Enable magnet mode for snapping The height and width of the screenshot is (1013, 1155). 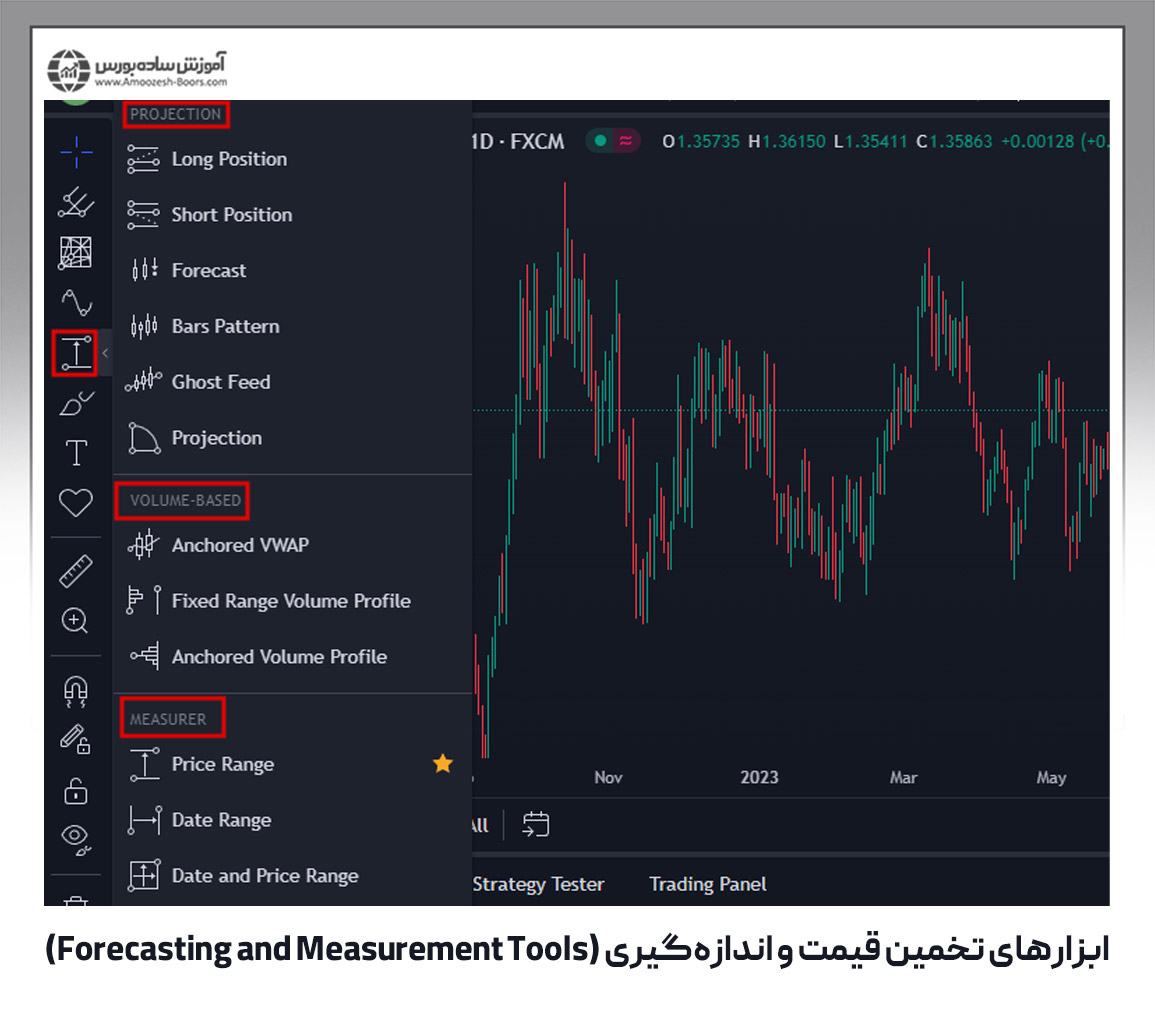click(76, 690)
